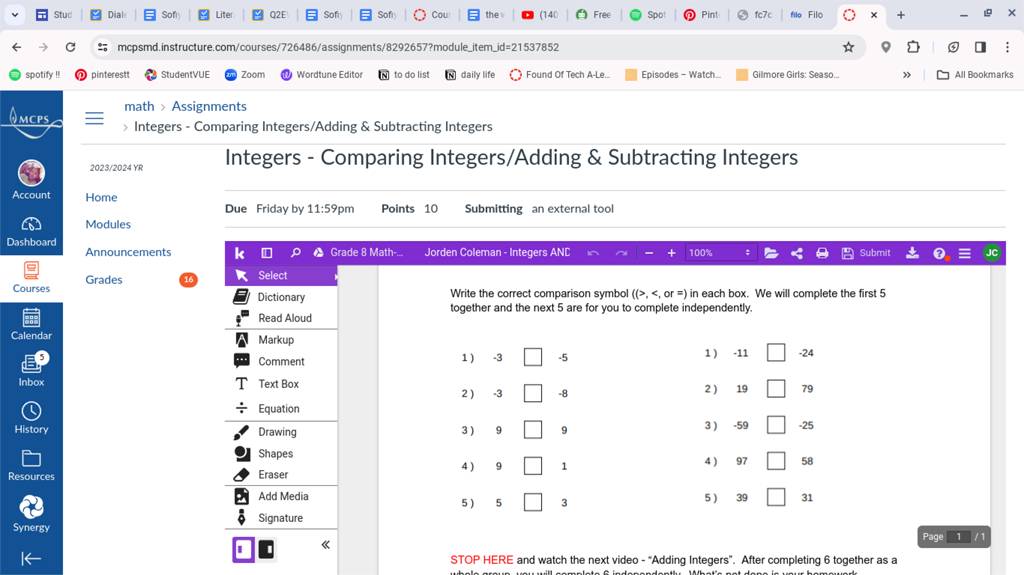Open the Kami search magnifier
This screenshot has height=575, width=1024.
[295, 253]
